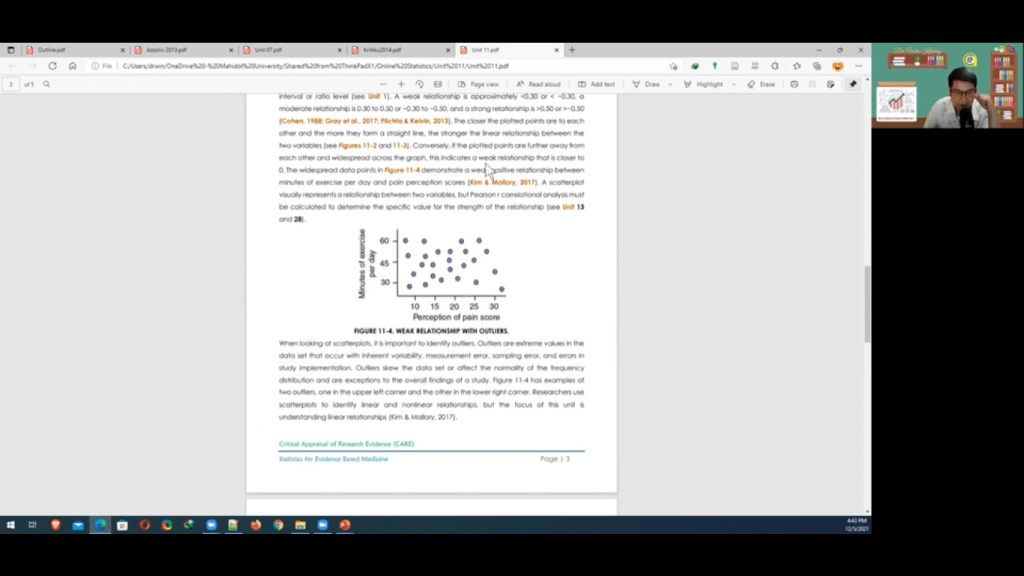Fit the PDF to page width
1024x576 pixels.
pyautogui.click(x=438, y=84)
